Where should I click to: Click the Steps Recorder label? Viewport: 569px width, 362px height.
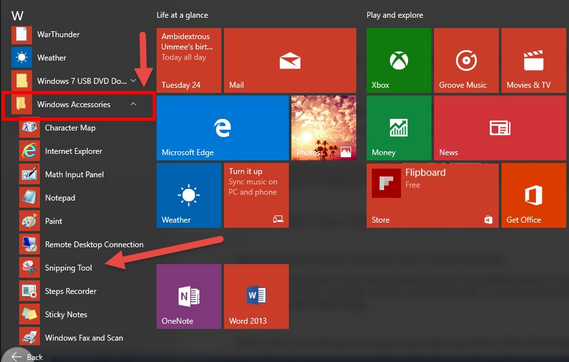pyautogui.click(x=70, y=291)
